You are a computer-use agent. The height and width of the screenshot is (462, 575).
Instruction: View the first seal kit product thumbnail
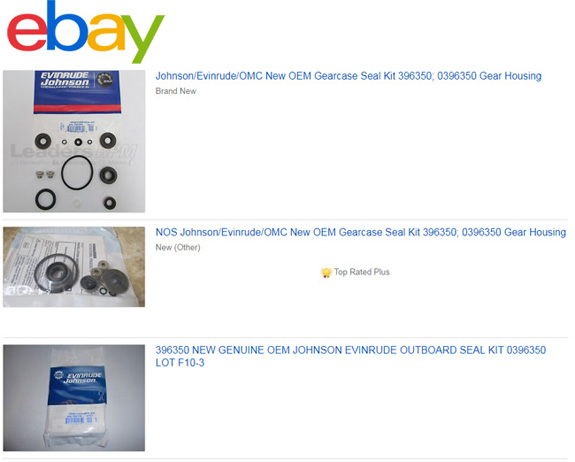tap(74, 141)
